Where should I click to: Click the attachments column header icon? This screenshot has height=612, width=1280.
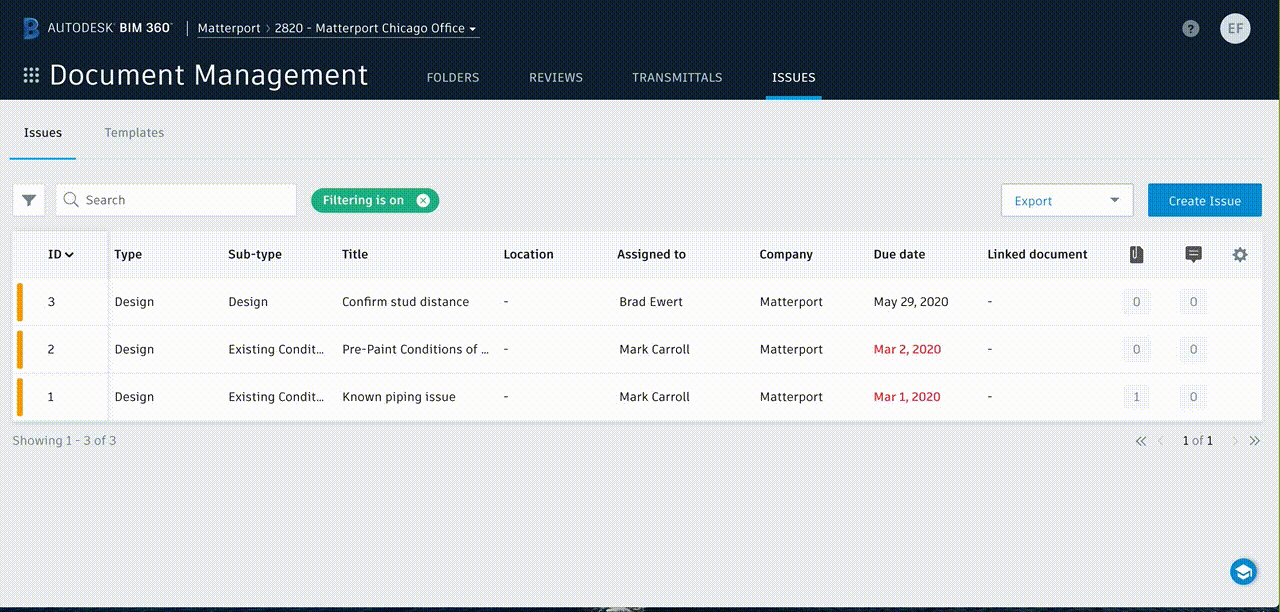coord(1136,255)
